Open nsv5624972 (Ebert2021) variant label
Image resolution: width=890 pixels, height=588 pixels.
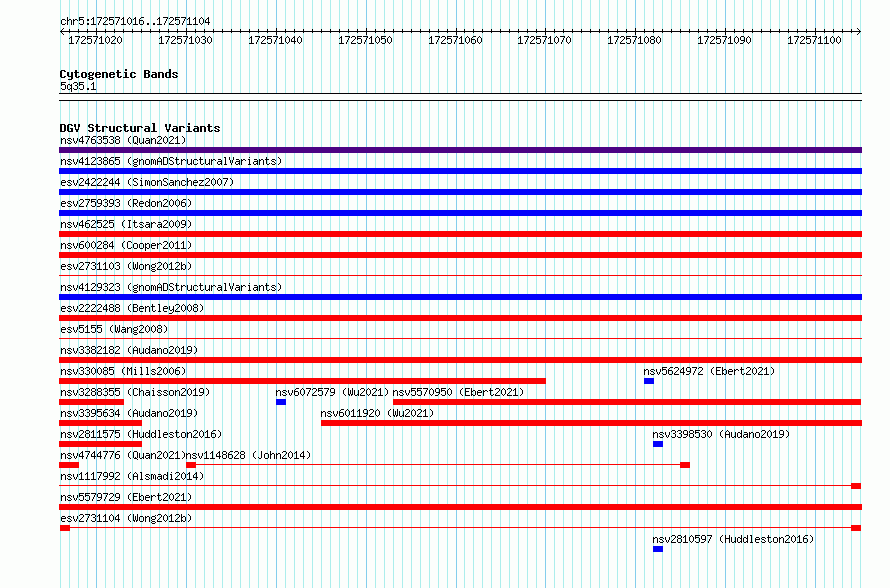coord(709,371)
